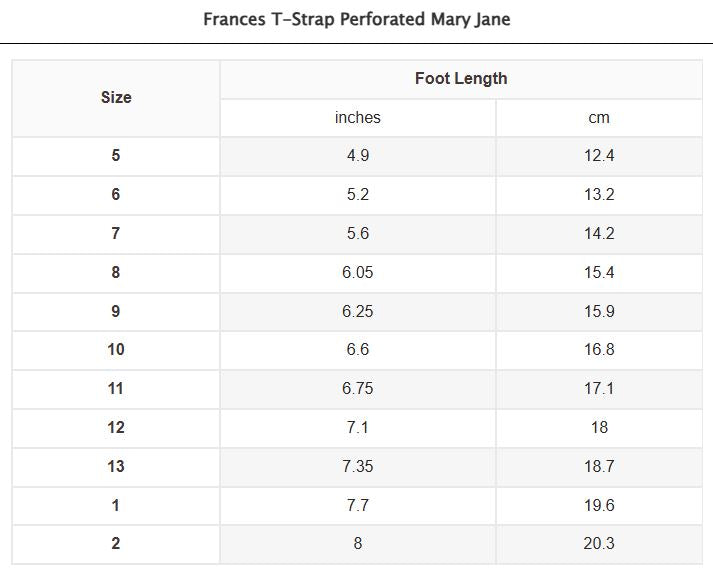Click the 15.9 cm cell
713x572 pixels.
point(599,312)
